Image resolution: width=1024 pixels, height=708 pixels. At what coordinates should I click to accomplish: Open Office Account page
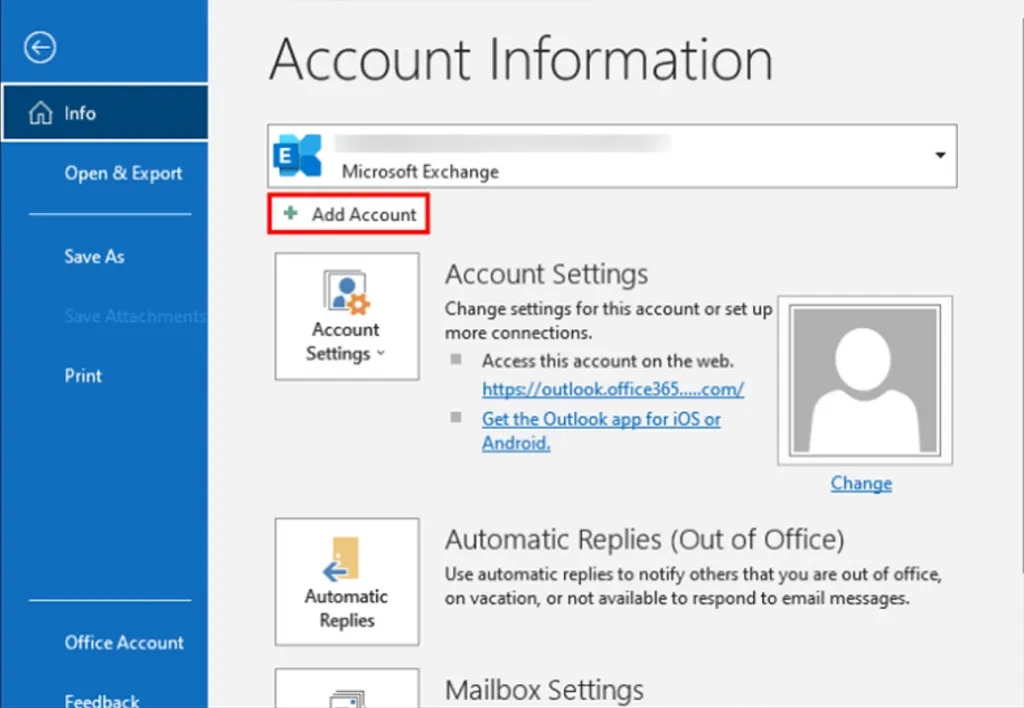point(124,643)
